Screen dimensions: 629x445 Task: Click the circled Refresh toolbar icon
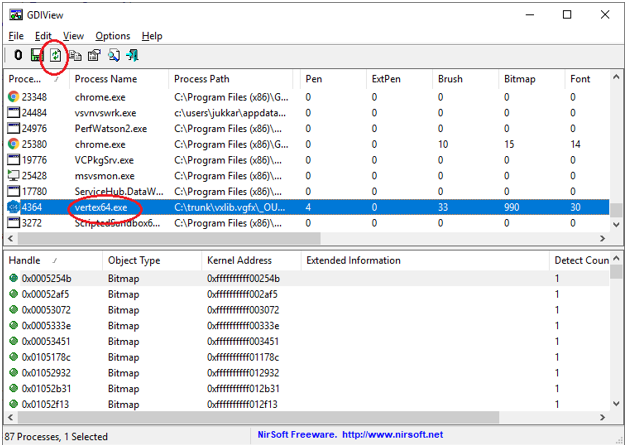(x=55, y=56)
